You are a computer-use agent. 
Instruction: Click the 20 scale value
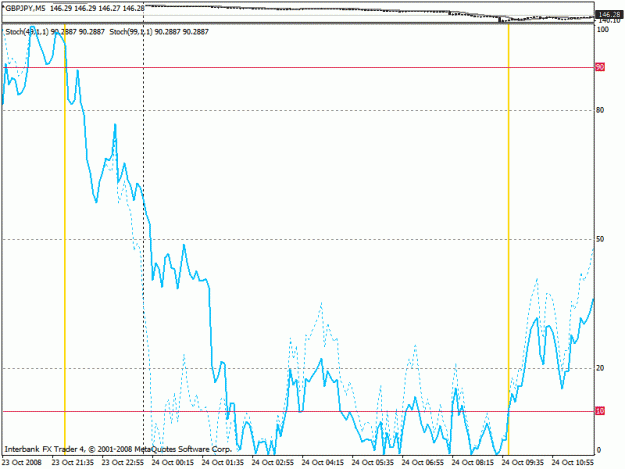pos(600,368)
